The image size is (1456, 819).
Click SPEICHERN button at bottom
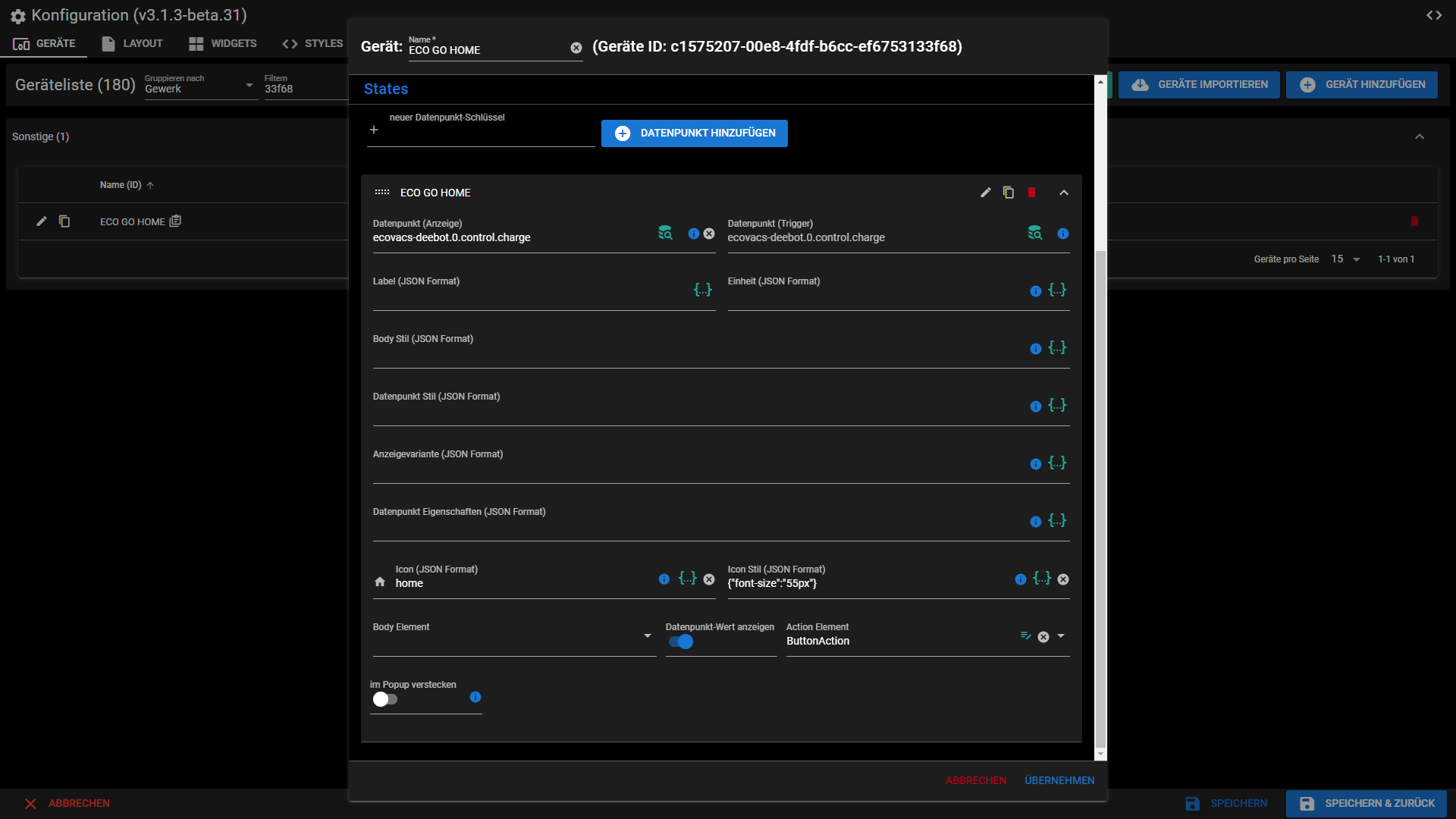(x=1226, y=804)
